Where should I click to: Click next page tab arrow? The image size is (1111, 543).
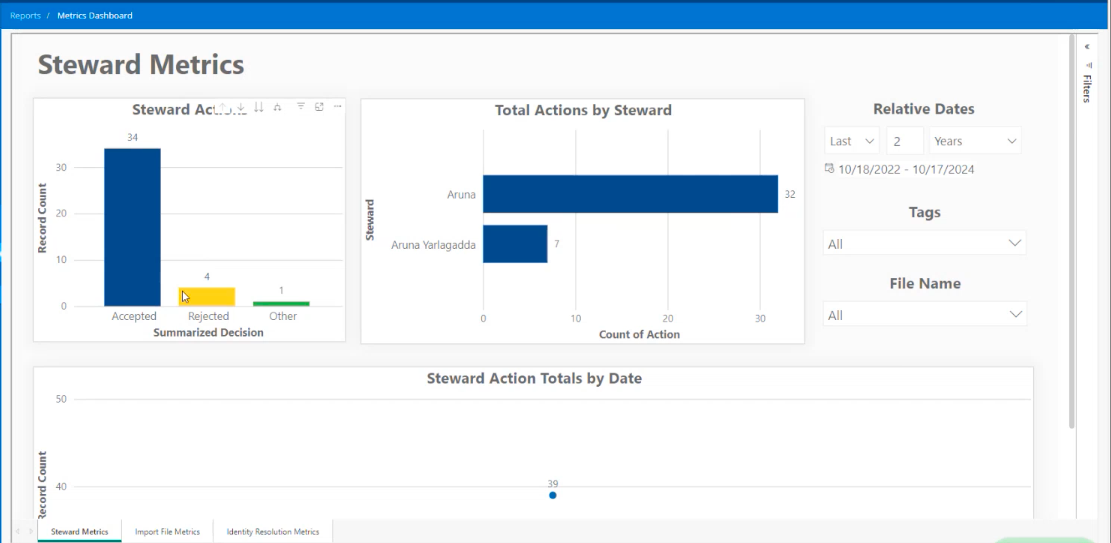[30, 531]
